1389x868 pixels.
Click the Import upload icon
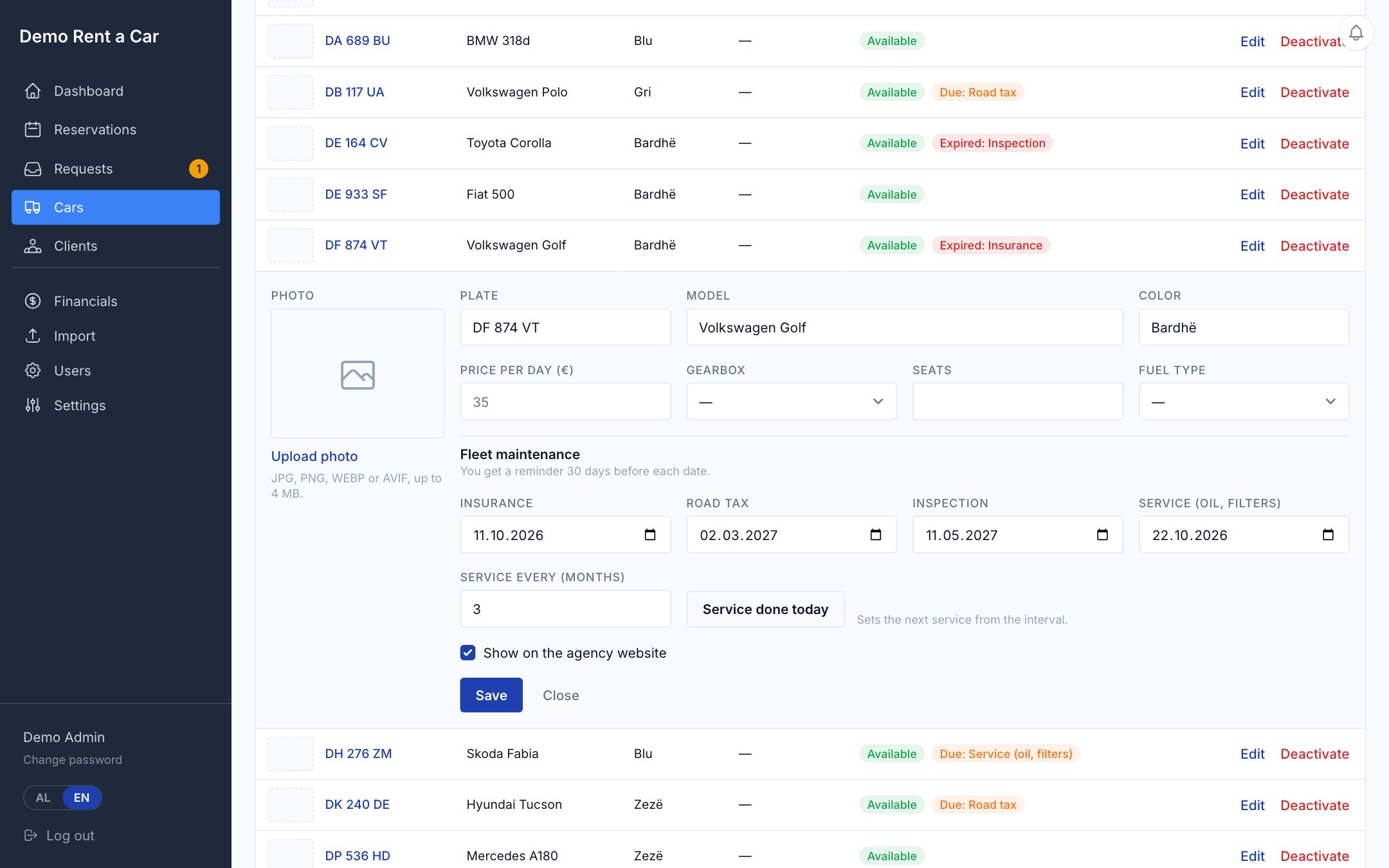(x=33, y=336)
